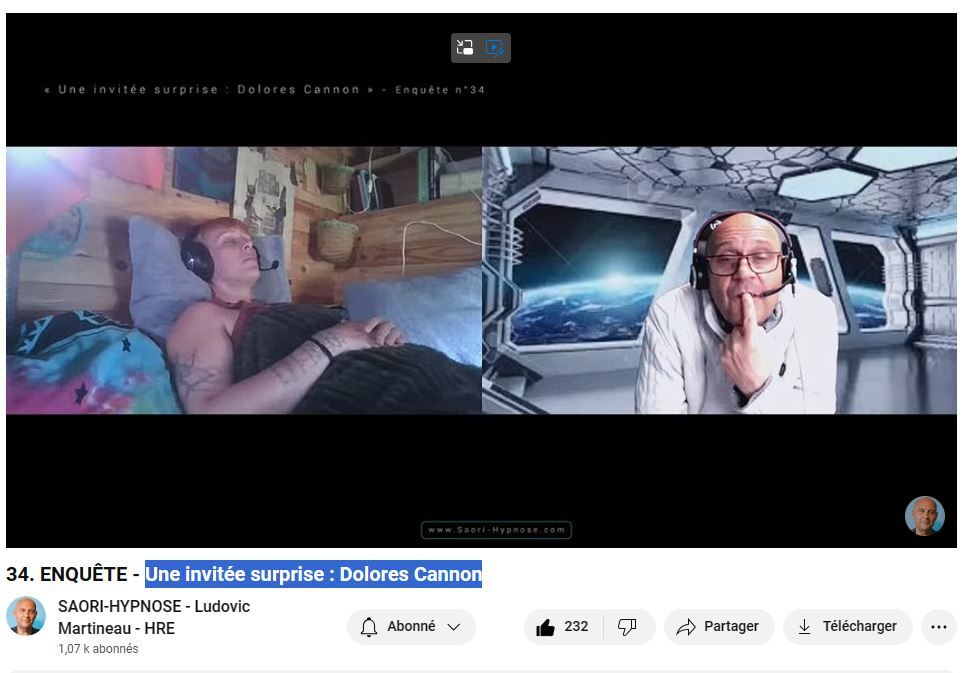Screen dimensions: 970x673
Task: Click the 1,07 k abonnés subscriber count
Action: 98,649
